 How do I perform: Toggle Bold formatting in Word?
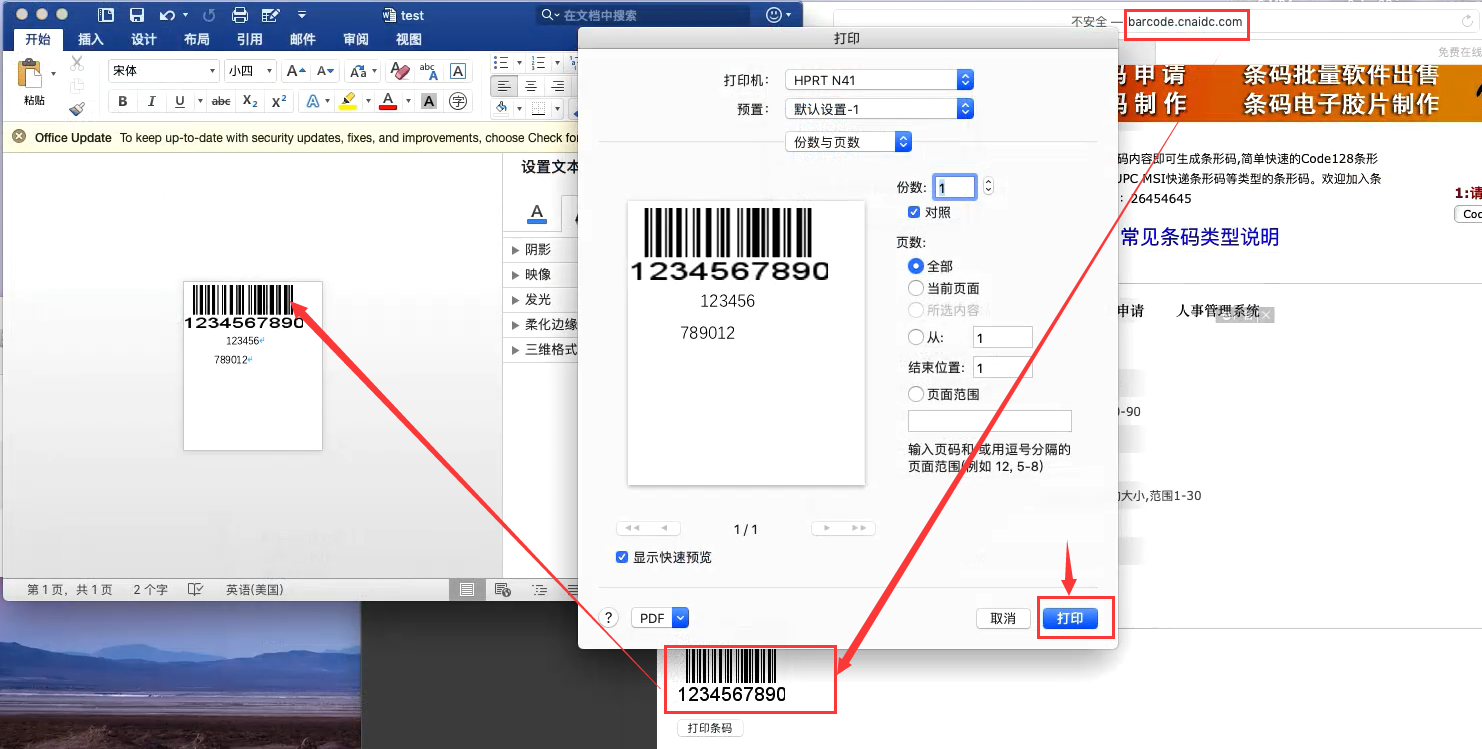coord(123,101)
